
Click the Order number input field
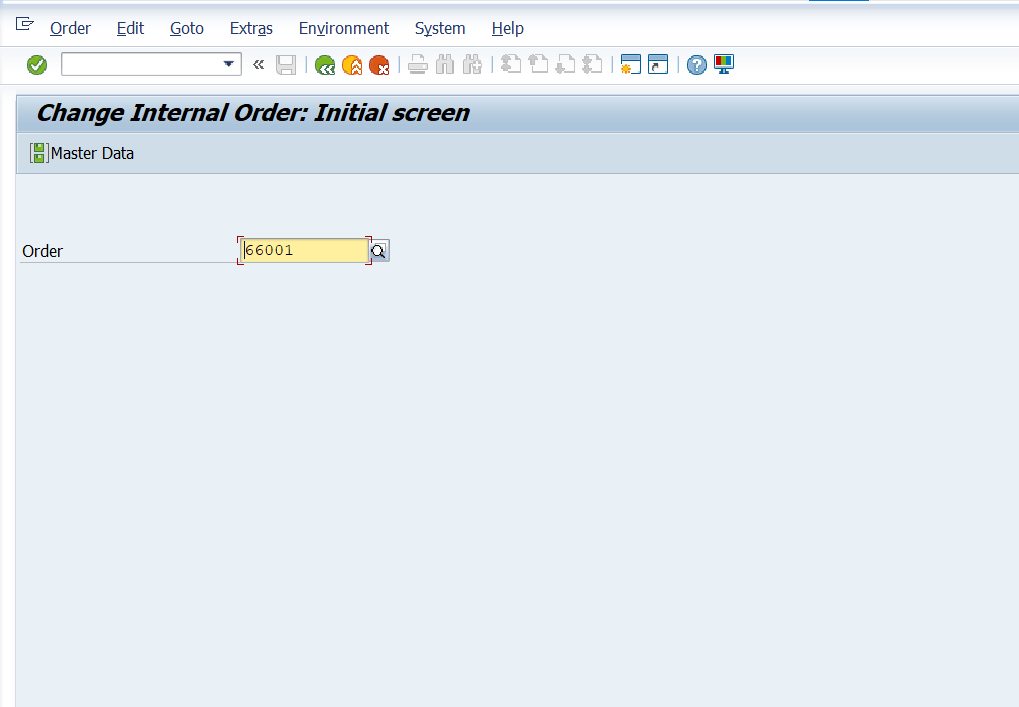304,250
